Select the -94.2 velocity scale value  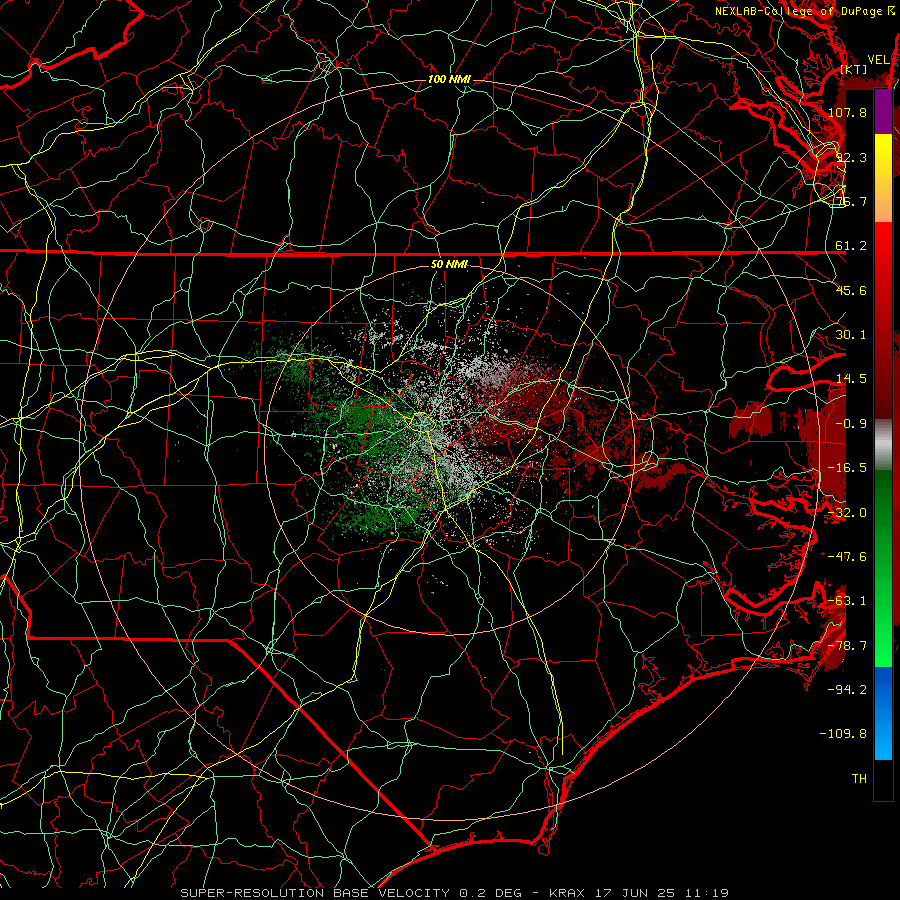click(847, 690)
